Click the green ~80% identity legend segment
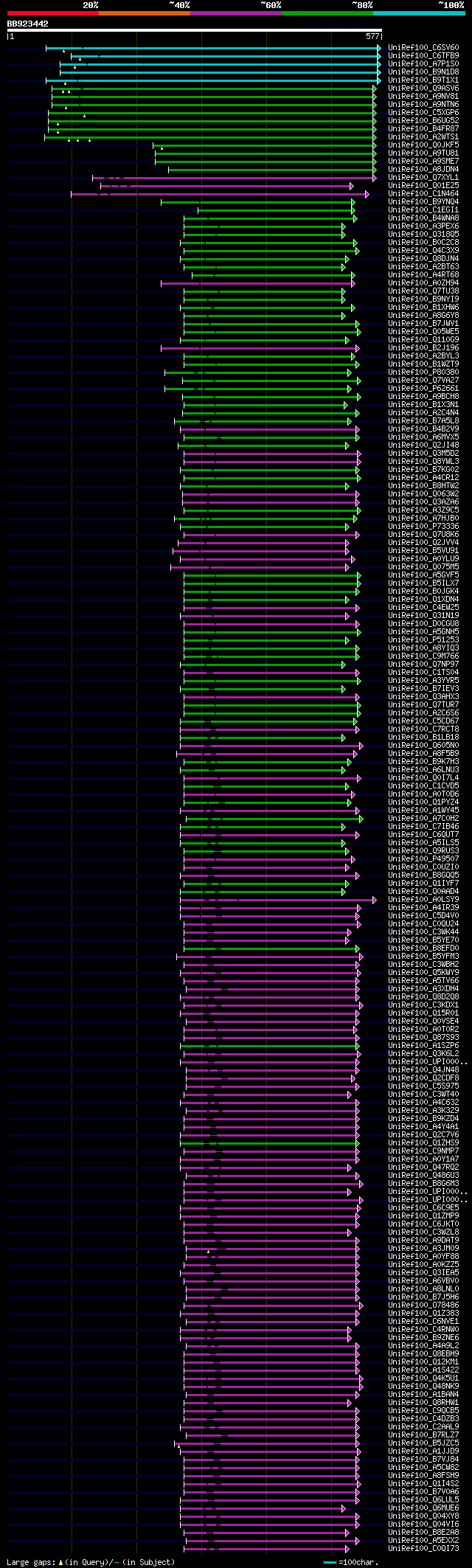Screen dimensions: 472x1568 tap(327, 13)
